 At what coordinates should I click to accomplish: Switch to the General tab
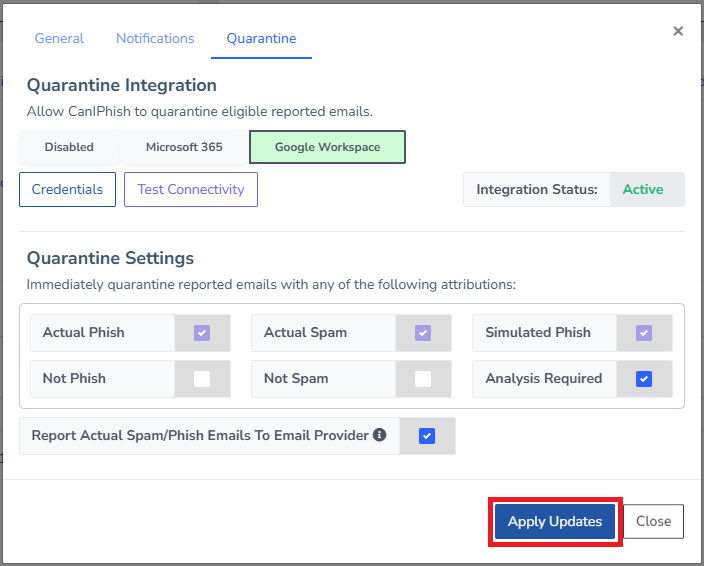tap(59, 39)
